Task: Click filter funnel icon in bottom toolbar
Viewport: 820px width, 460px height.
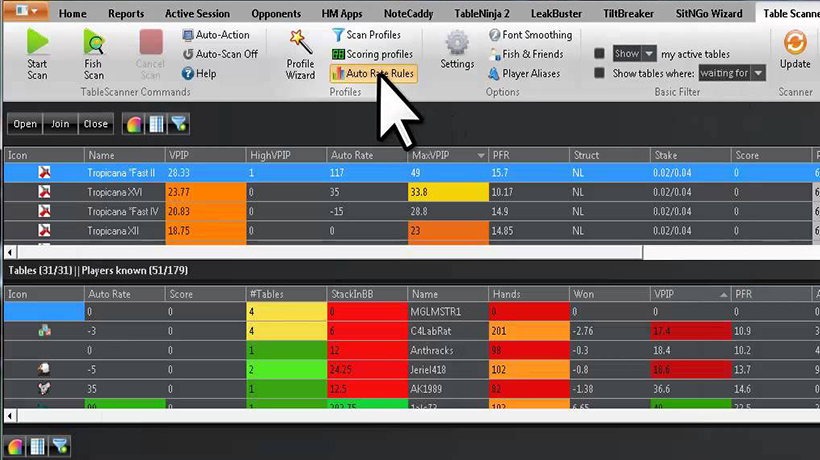Action: [x=60, y=446]
